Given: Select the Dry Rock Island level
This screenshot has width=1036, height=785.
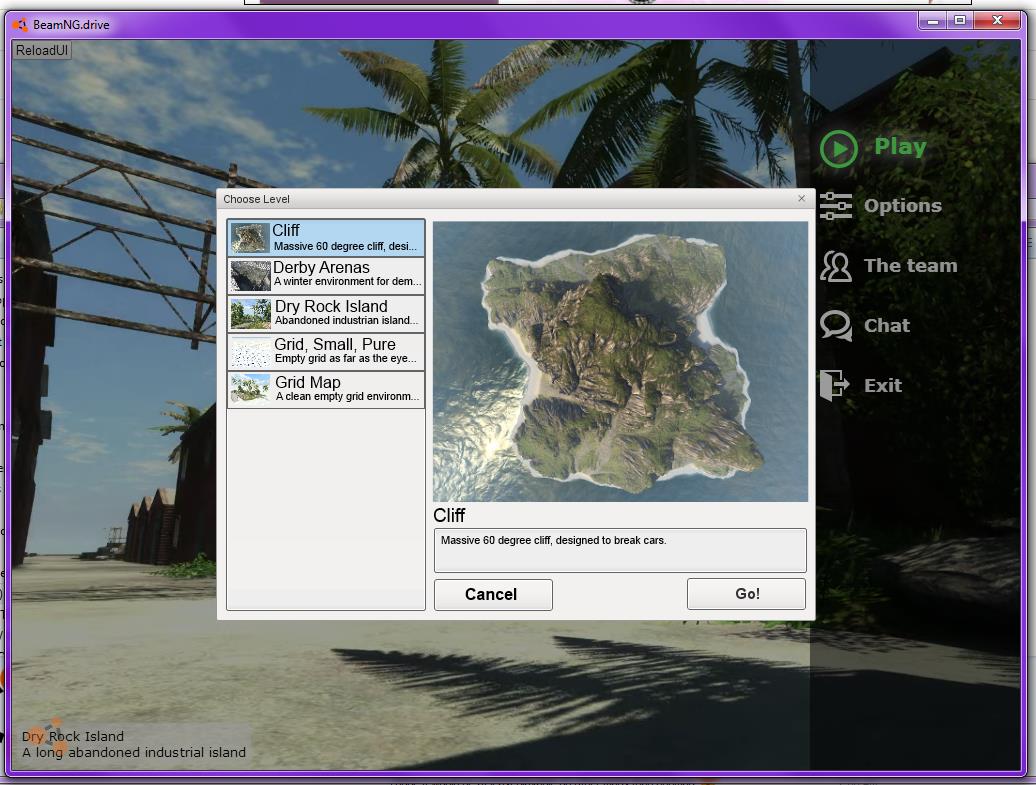Looking at the screenshot, I should click(326, 313).
